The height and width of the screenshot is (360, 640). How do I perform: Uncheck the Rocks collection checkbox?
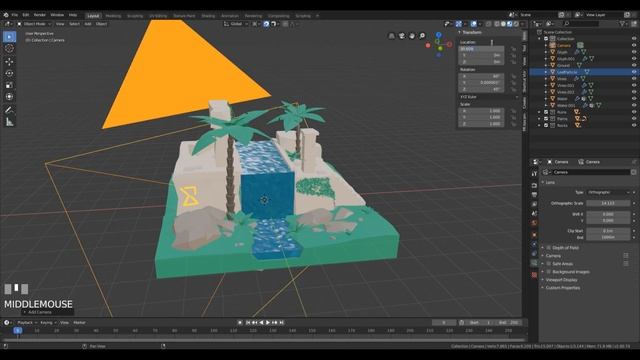click(x=546, y=125)
